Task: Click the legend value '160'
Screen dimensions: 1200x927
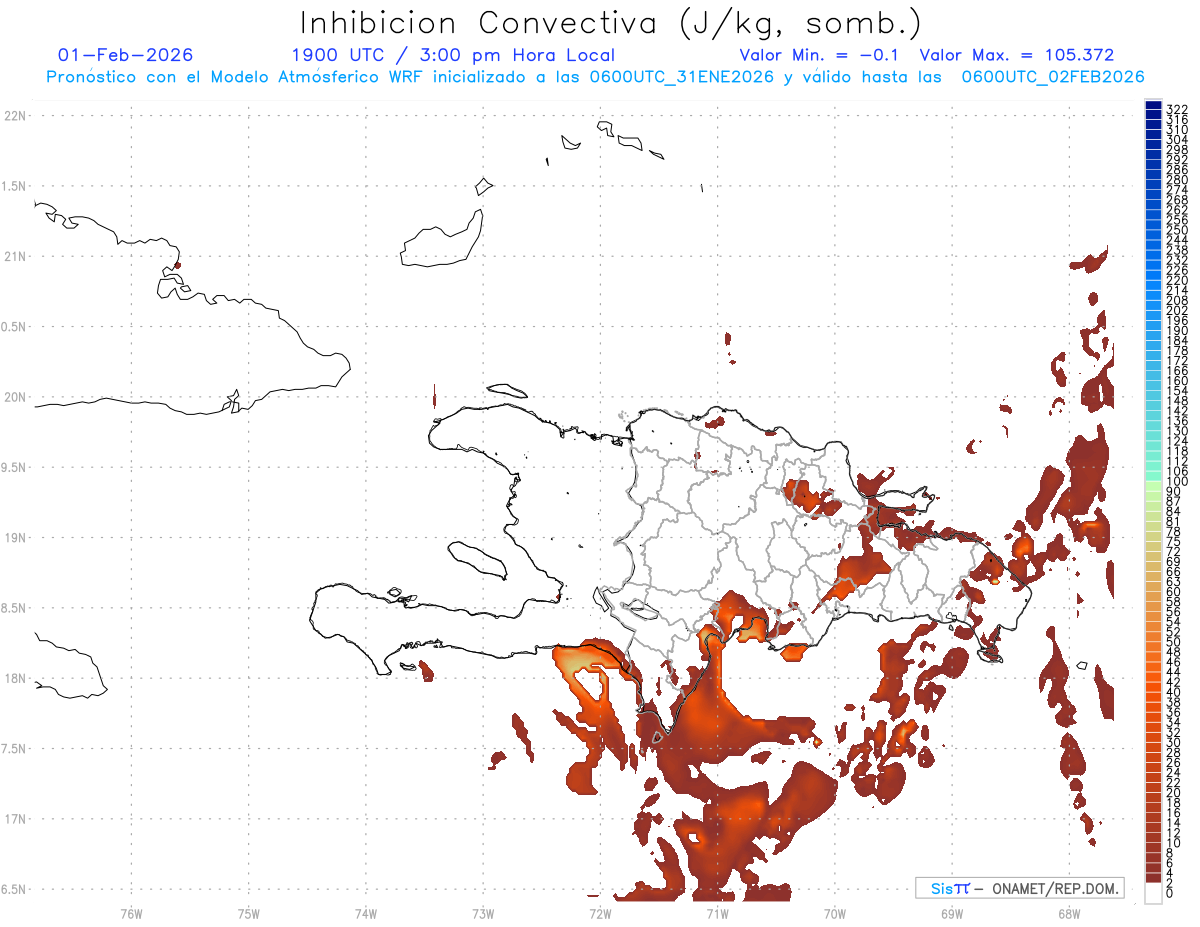Action: [x=1177, y=381]
